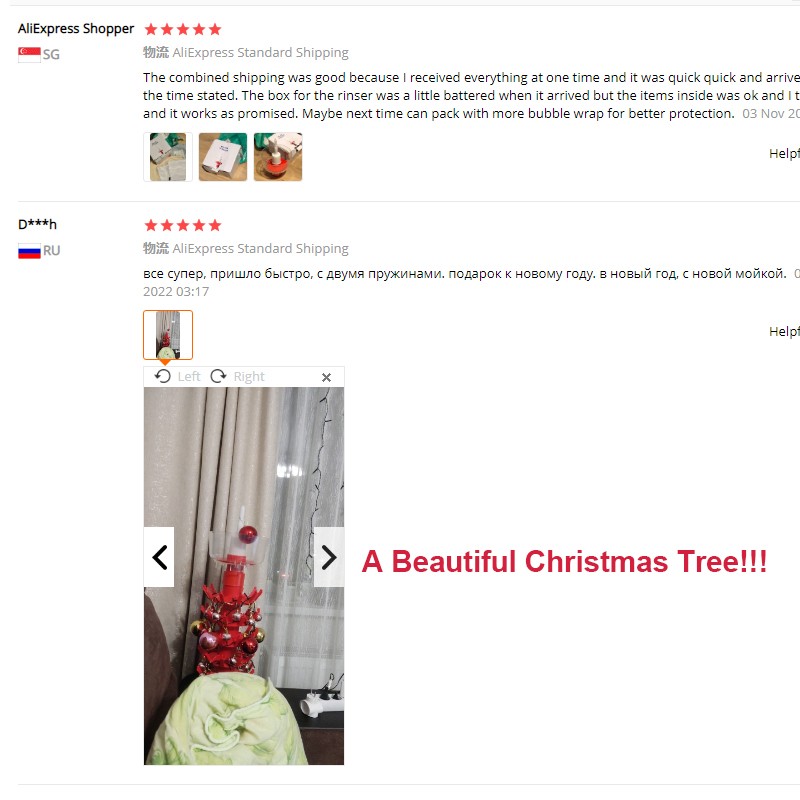Image resolution: width=800 pixels, height=800 pixels.
Task: Select D***h's Christmas tree thumbnail
Action: pyautogui.click(x=168, y=335)
